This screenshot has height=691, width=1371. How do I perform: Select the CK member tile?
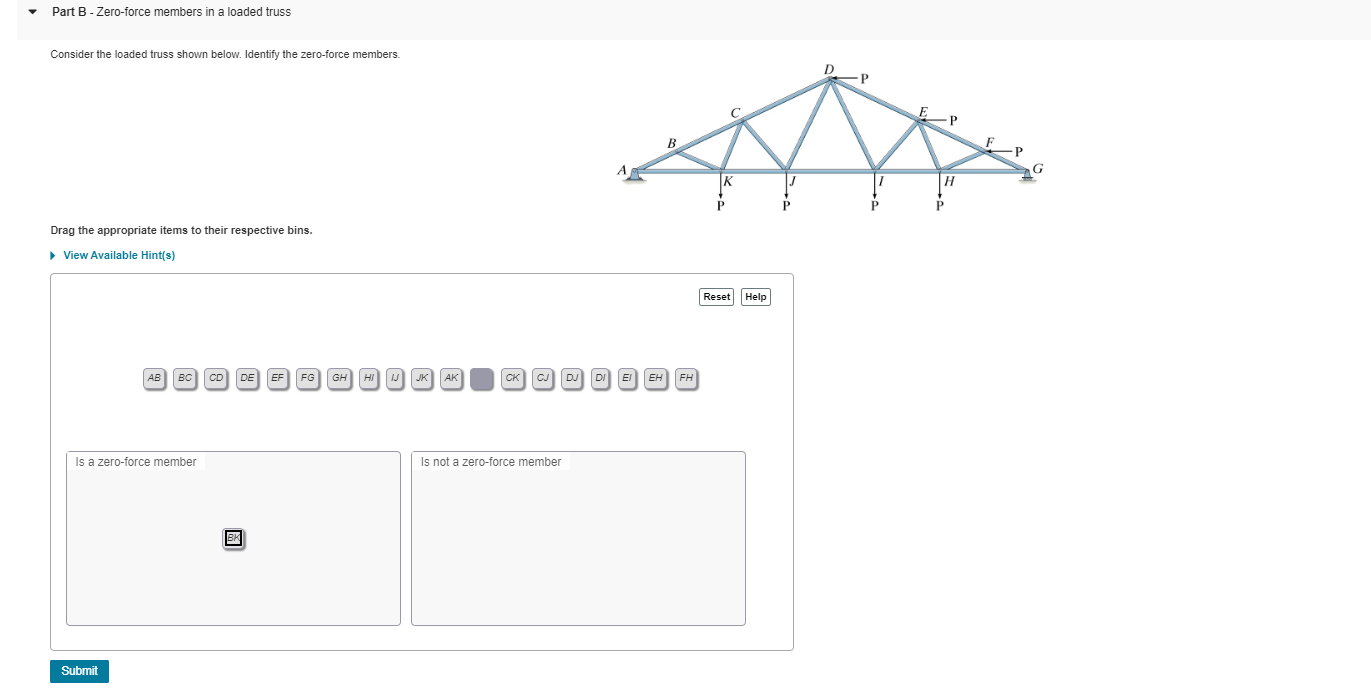[x=513, y=379]
